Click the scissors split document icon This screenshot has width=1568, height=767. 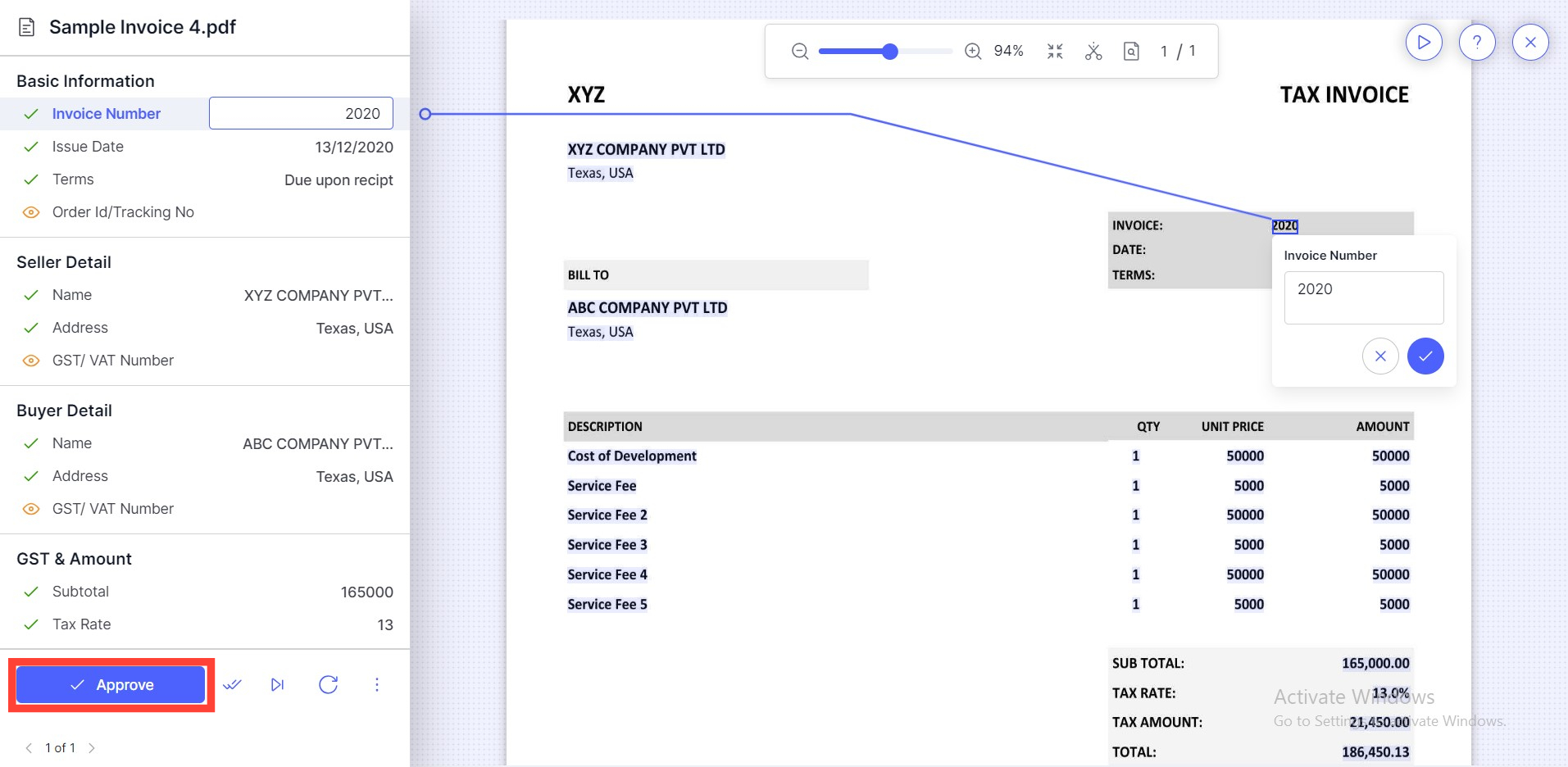coord(1093,52)
